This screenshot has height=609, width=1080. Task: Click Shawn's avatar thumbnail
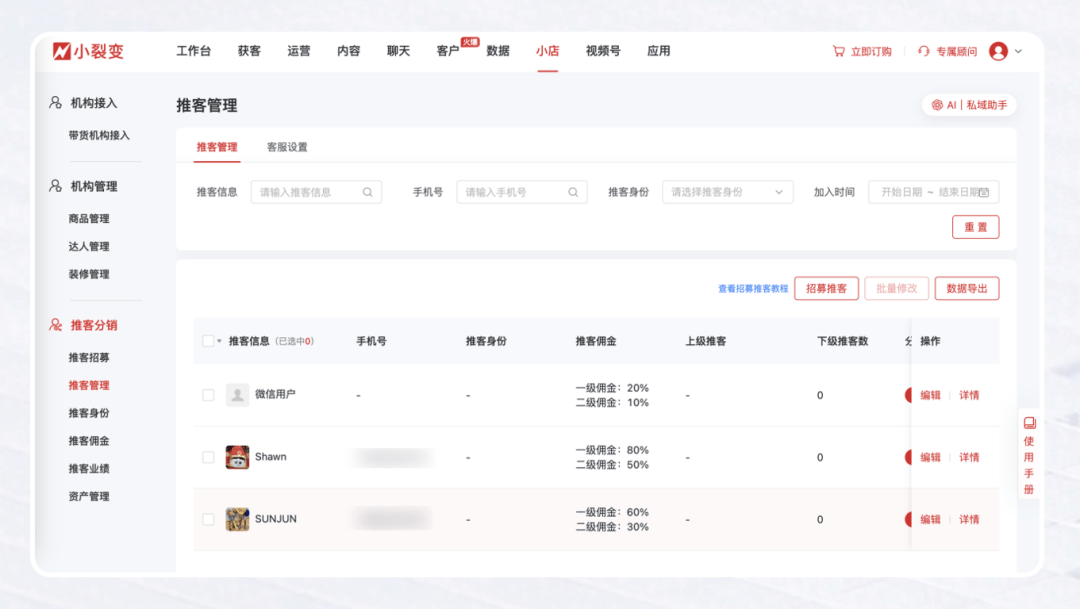237,457
